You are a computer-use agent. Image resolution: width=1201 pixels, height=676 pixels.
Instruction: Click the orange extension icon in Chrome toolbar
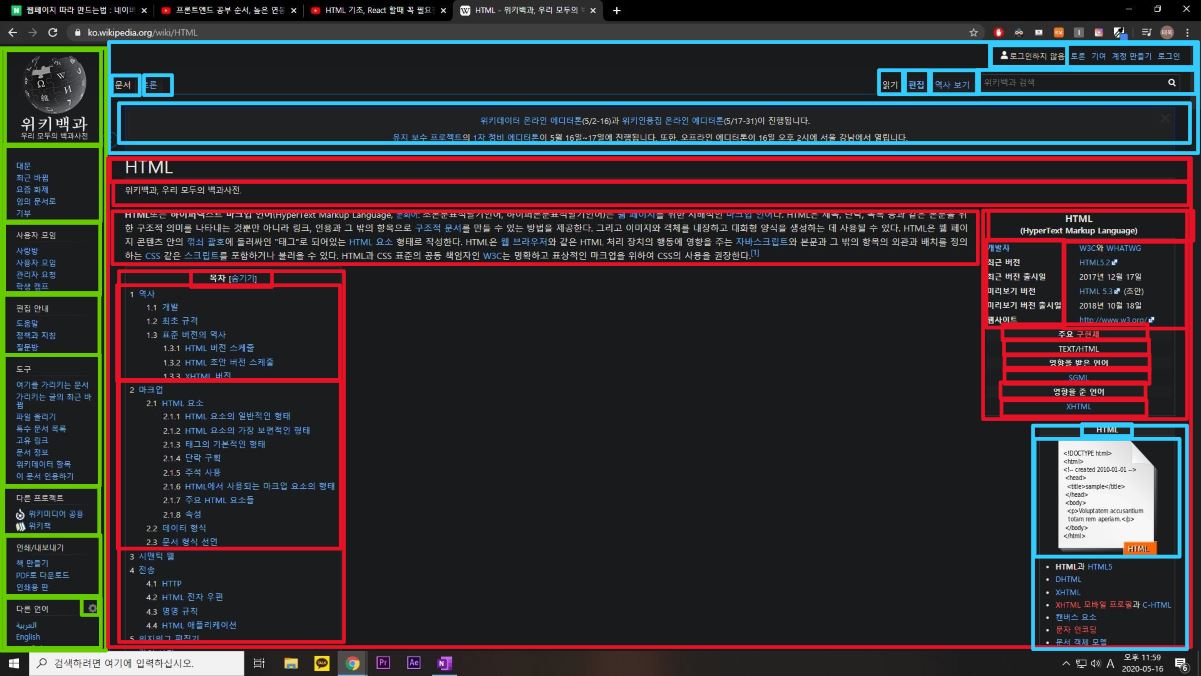[1059, 32]
